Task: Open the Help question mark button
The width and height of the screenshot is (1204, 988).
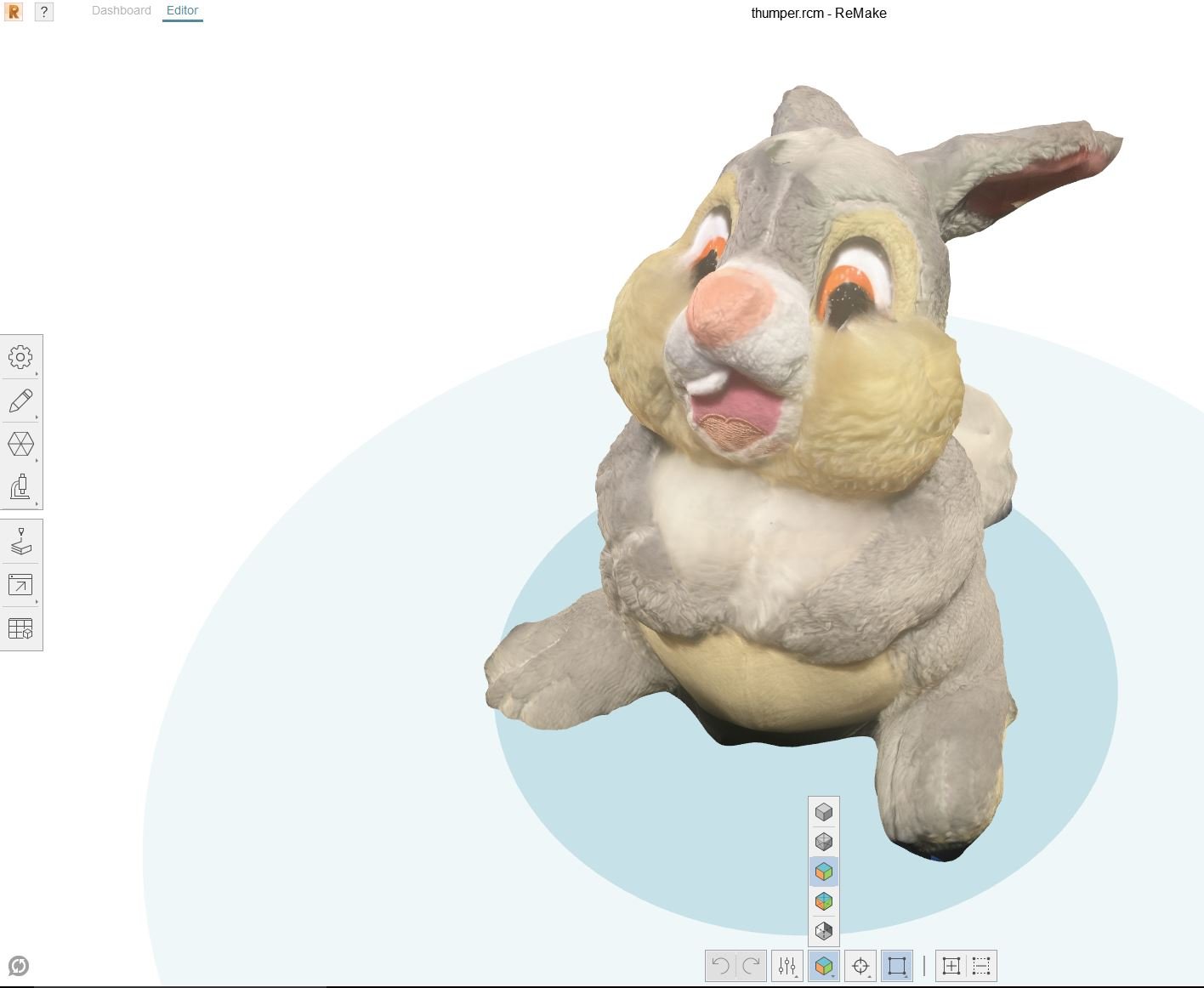Action: click(x=43, y=12)
